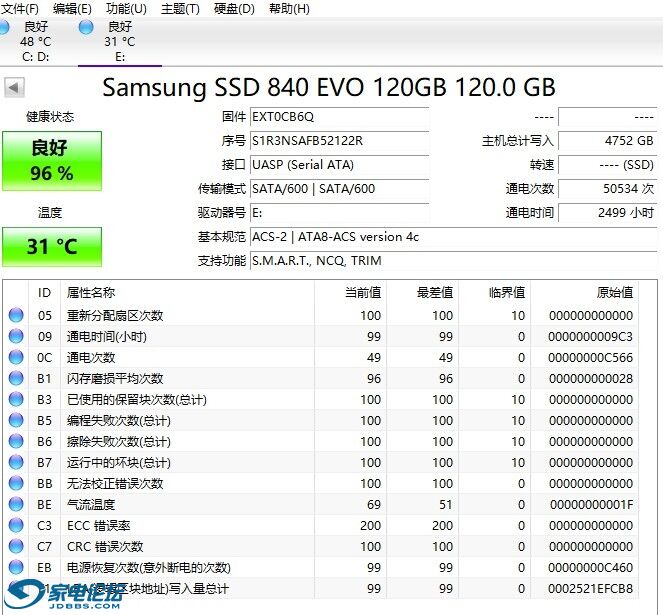Select the 通电次数 attribute row
The height and width of the screenshot is (615, 663).
pos(321,357)
